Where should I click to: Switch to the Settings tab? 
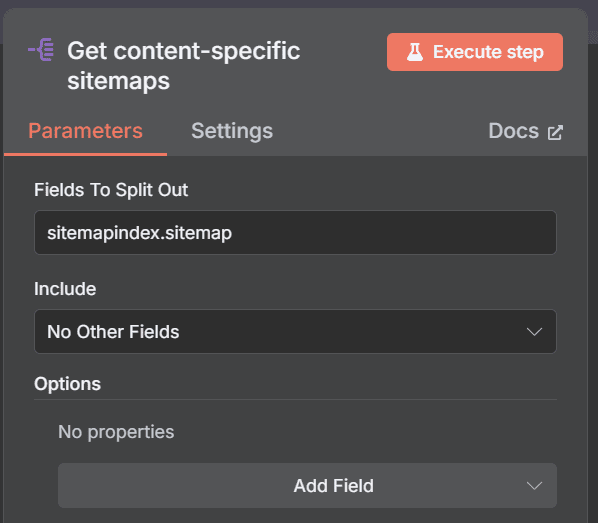point(232,131)
